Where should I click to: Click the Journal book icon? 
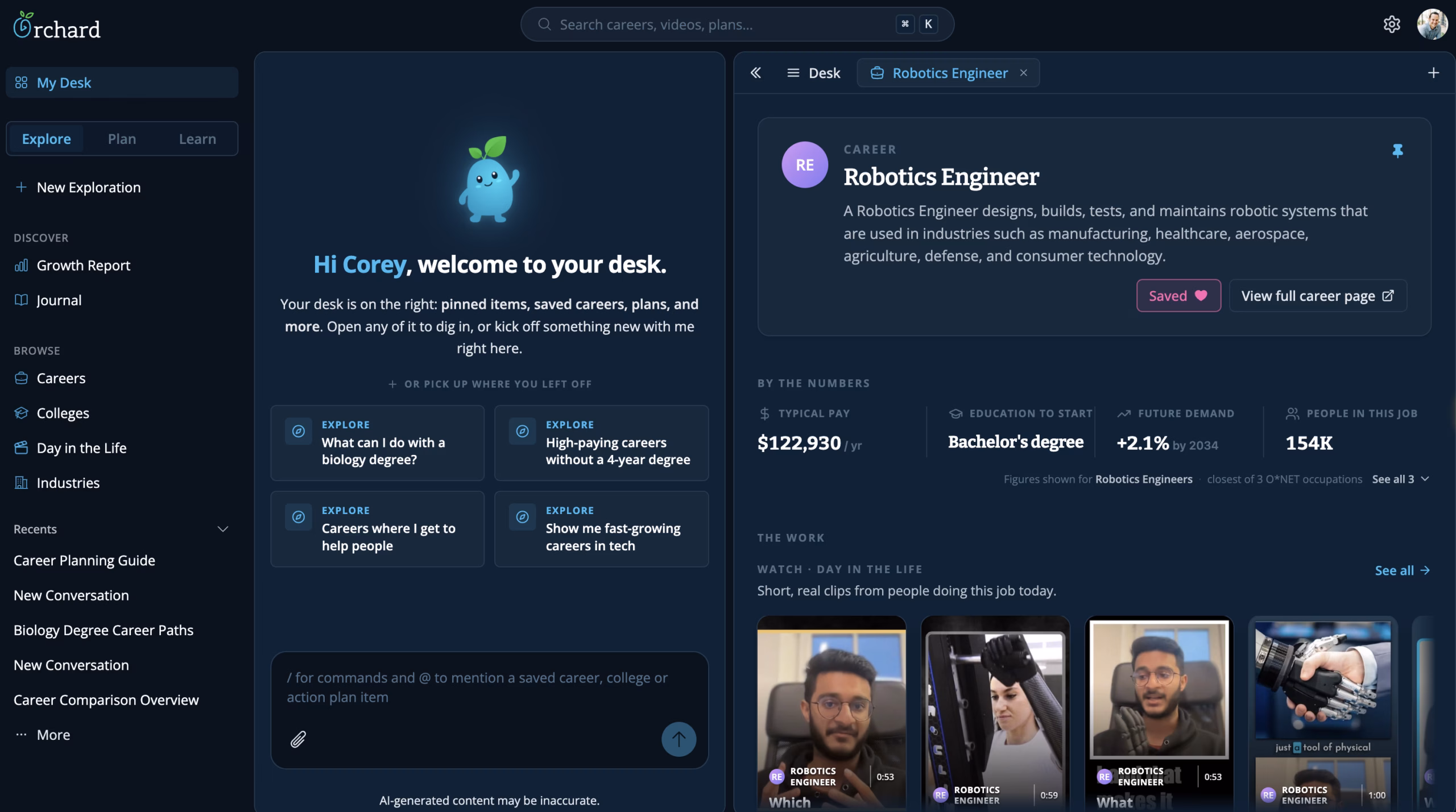(x=21, y=300)
